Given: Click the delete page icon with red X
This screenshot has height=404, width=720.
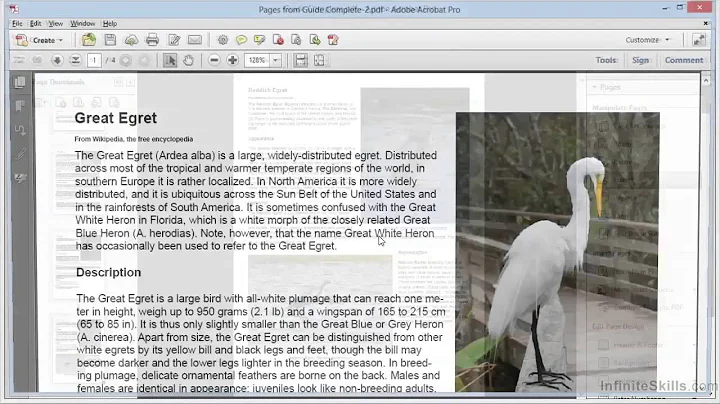Looking at the screenshot, I should pyautogui.click(x=278, y=40).
